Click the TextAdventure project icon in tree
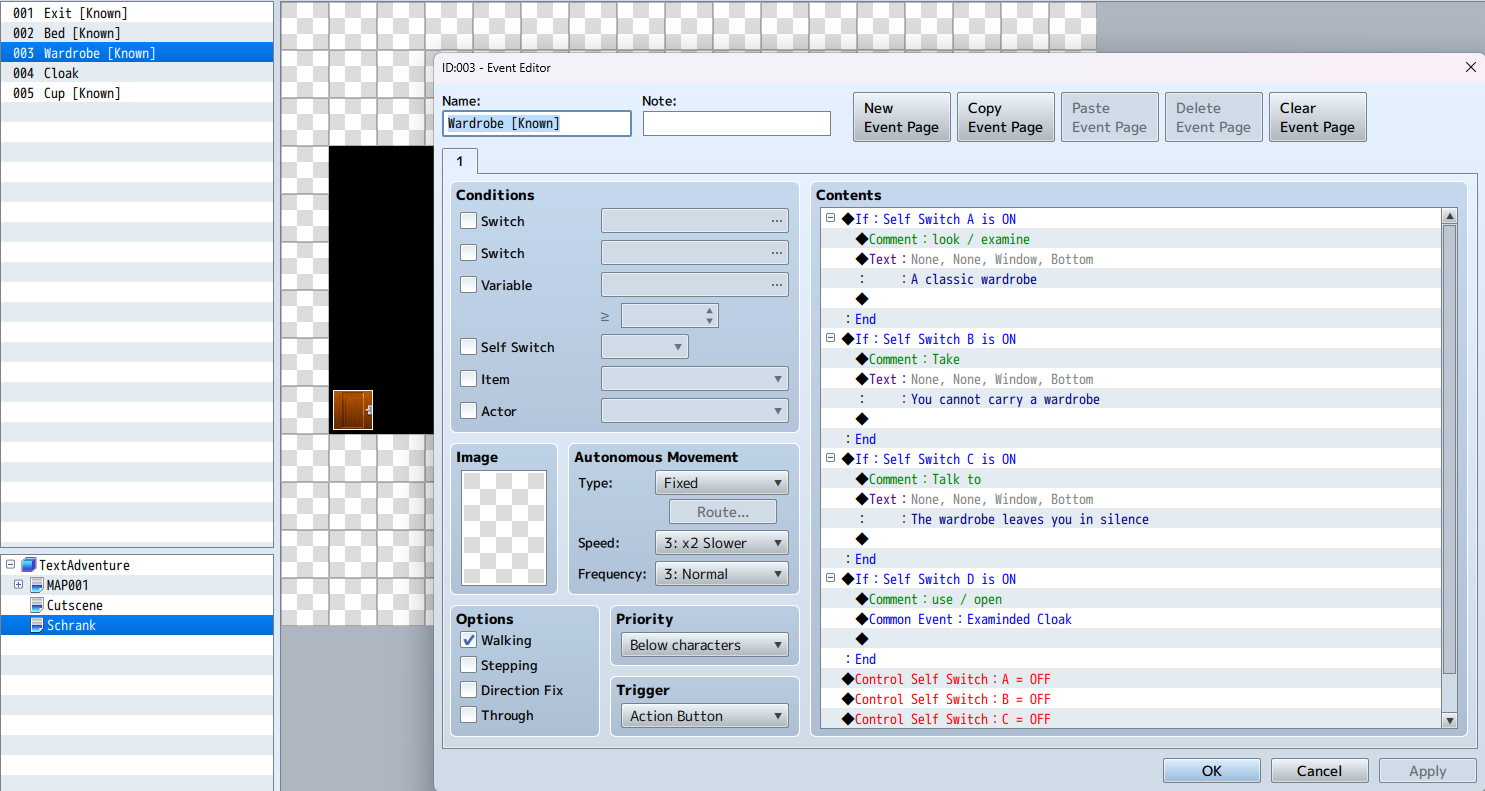 [x=28, y=565]
